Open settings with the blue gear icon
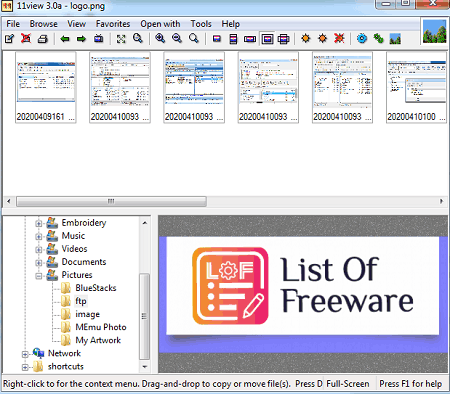This screenshot has height=394, width=450. pyautogui.click(x=362, y=39)
